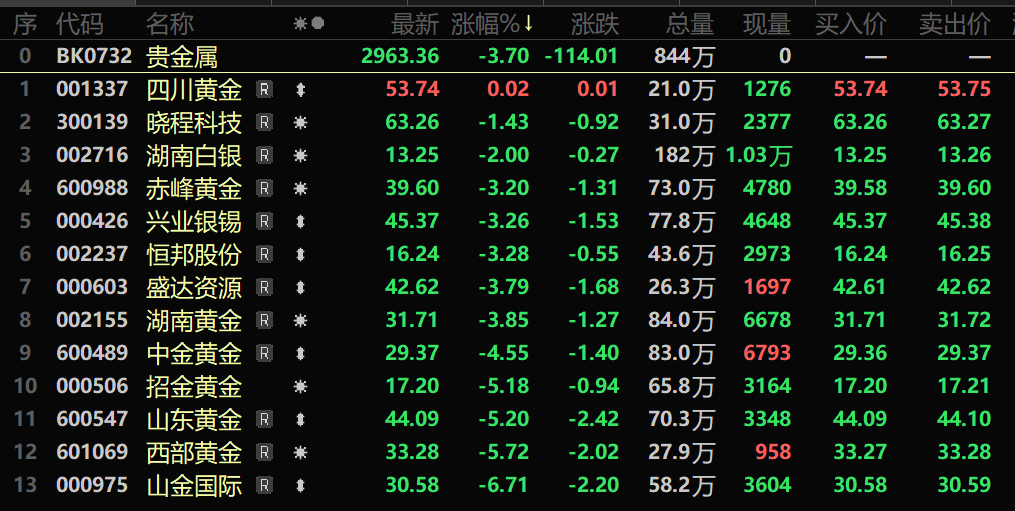
Task: Click the 现量 column header
Action: point(766,23)
